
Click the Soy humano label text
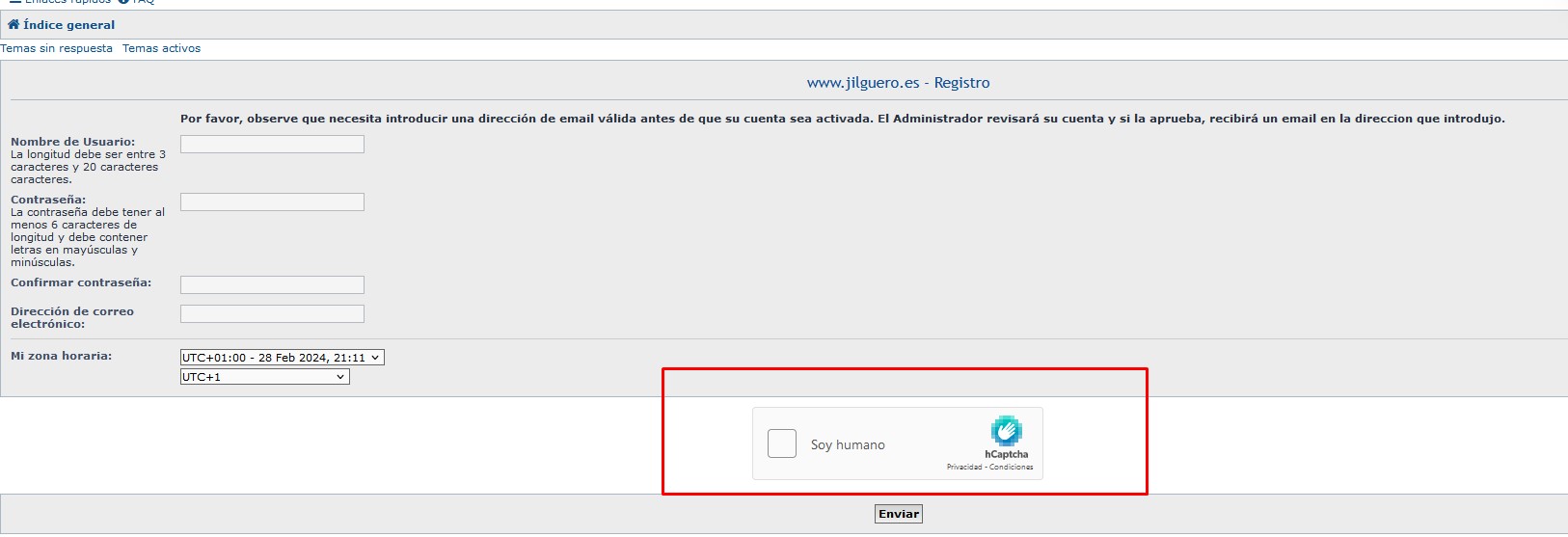coord(848,444)
